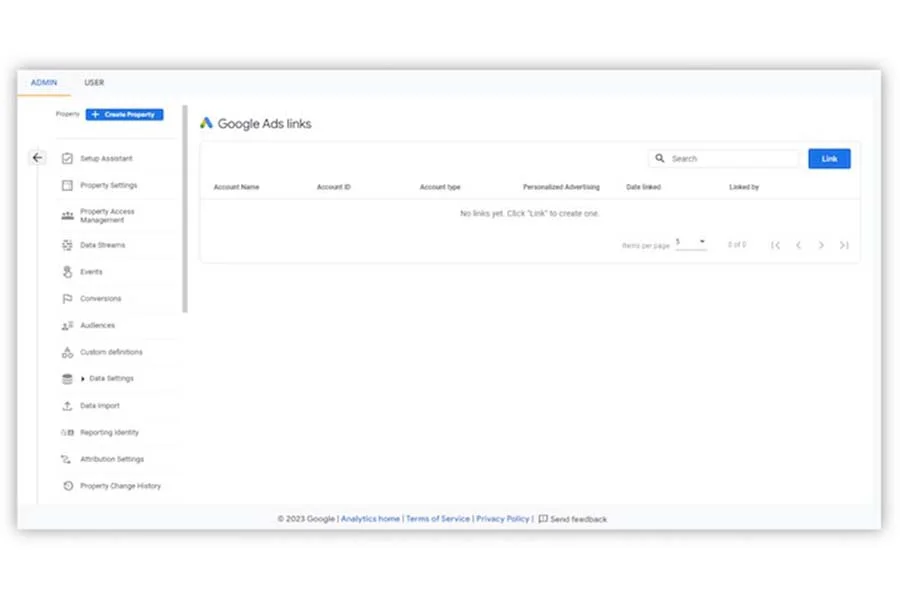Open Setup Assistant menu item

pyautogui.click(x=106, y=158)
